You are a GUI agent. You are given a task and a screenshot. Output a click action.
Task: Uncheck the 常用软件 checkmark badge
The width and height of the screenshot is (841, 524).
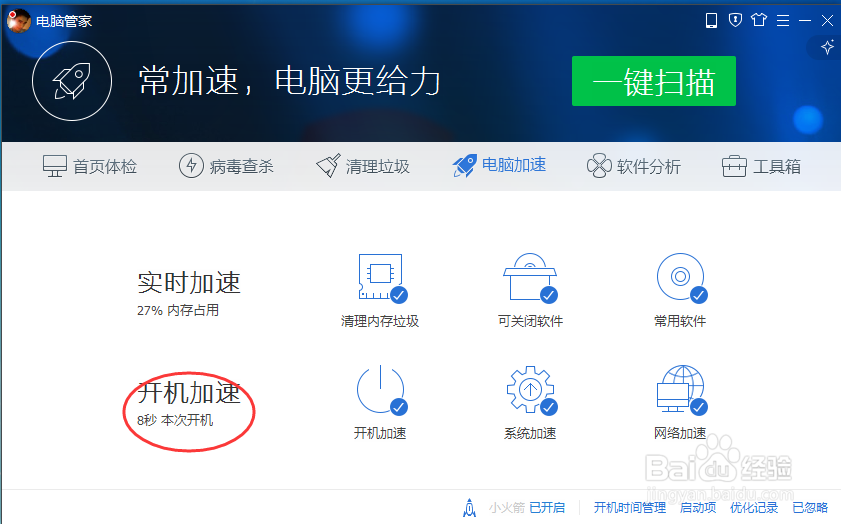(698, 295)
